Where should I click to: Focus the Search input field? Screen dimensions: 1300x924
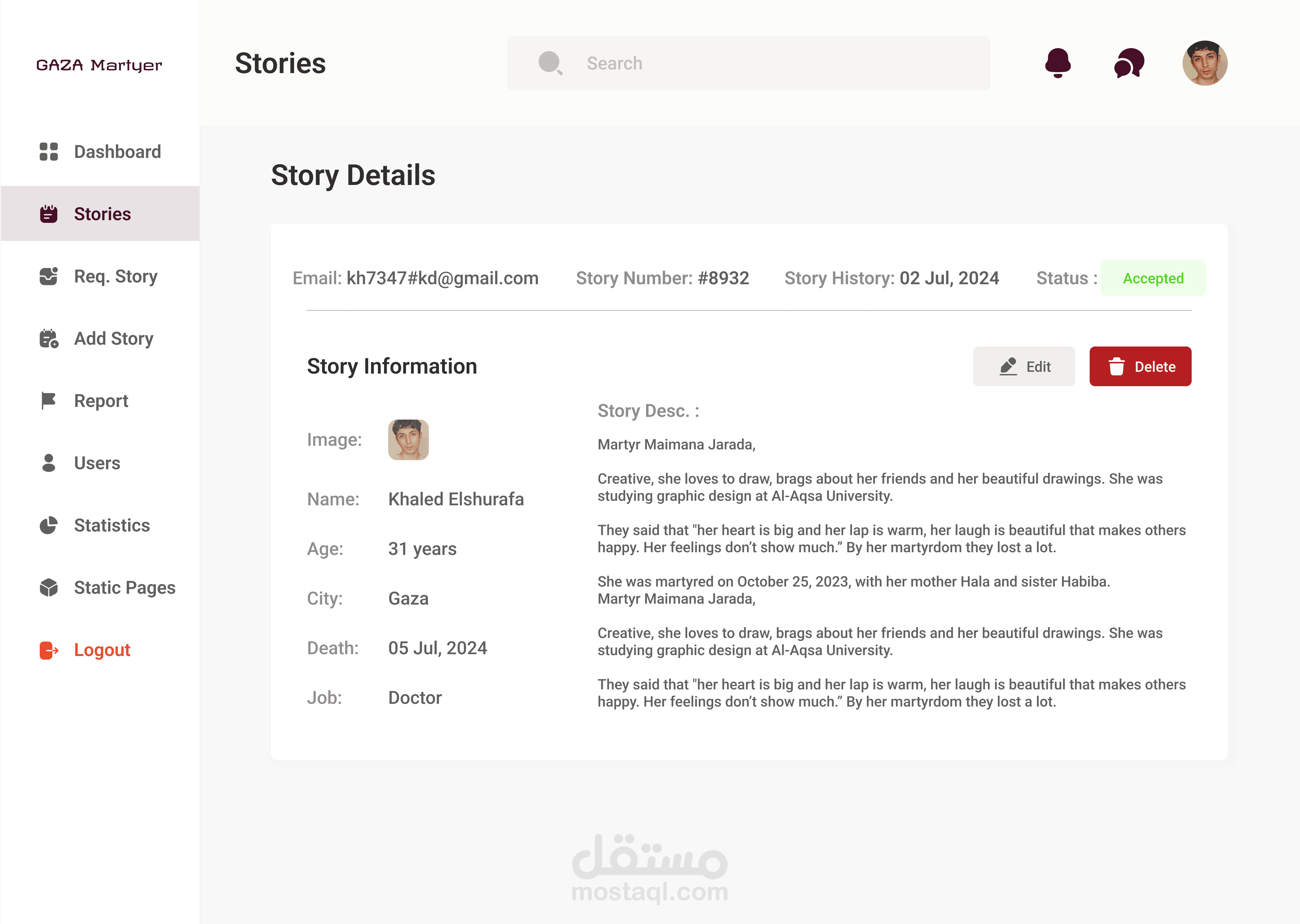pos(748,63)
